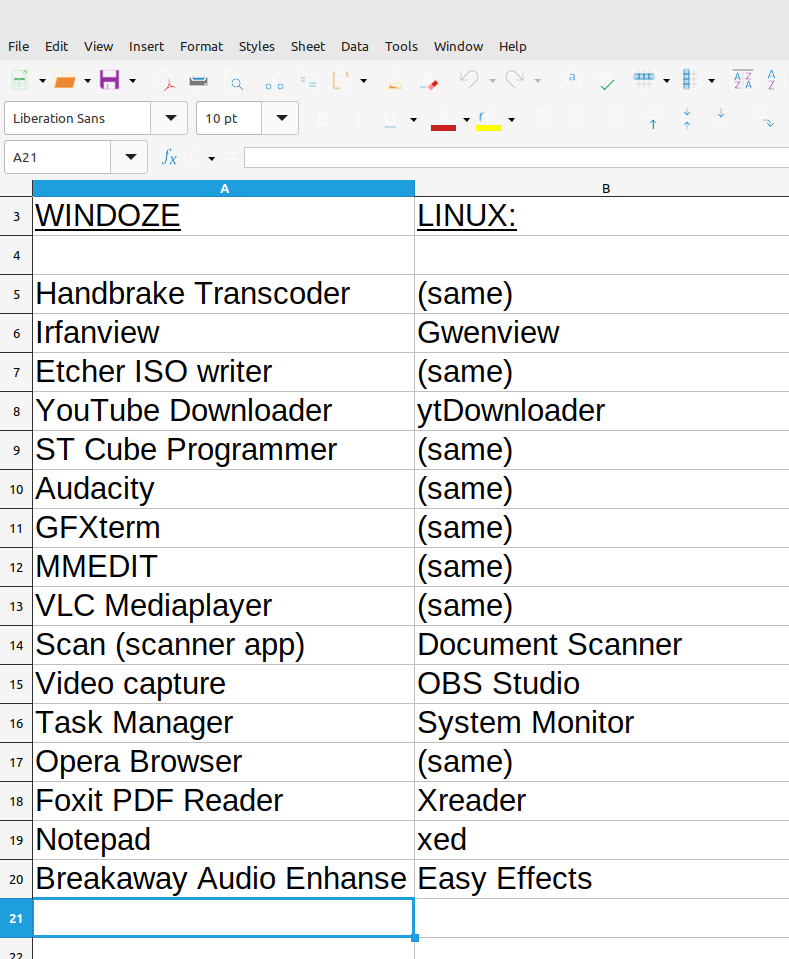Click the Save document icon
The height and width of the screenshot is (959, 789).
tap(109, 80)
